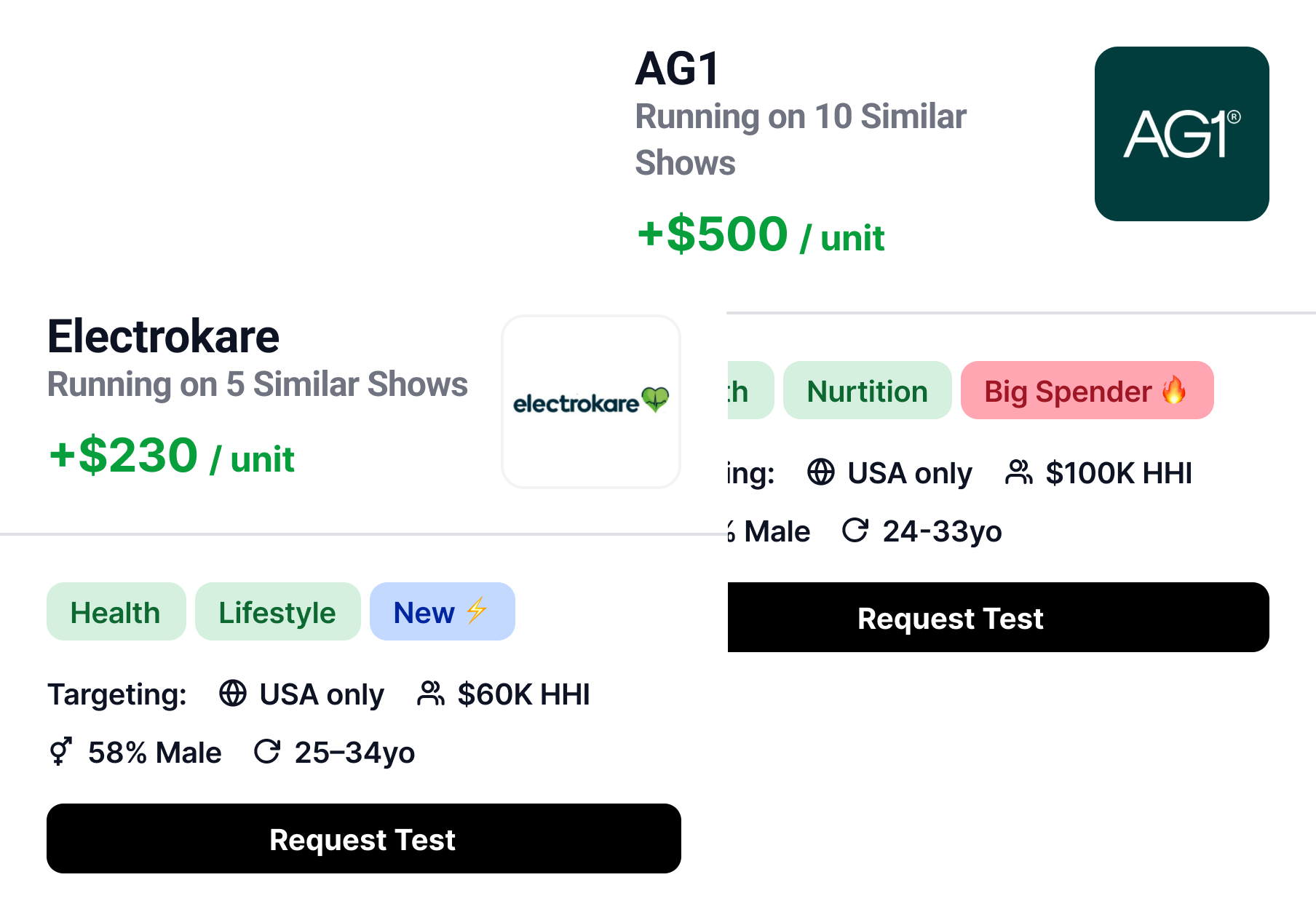1316x920 pixels.
Task: Select the Nurtition tag
Action: point(867,391)
